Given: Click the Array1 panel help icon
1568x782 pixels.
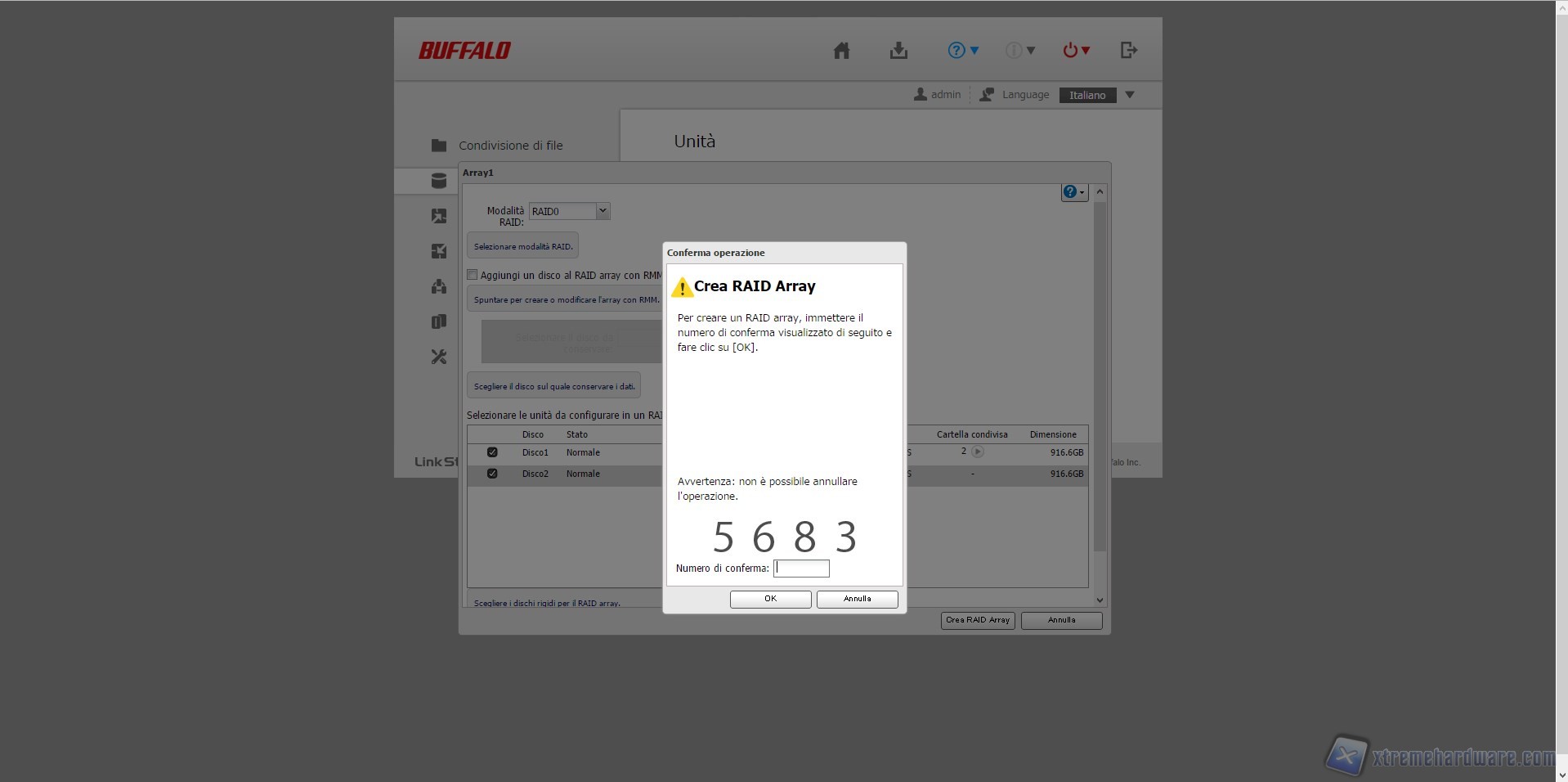Looking at the screenshot, I should pyautogui.click(x=1073, y=192).
